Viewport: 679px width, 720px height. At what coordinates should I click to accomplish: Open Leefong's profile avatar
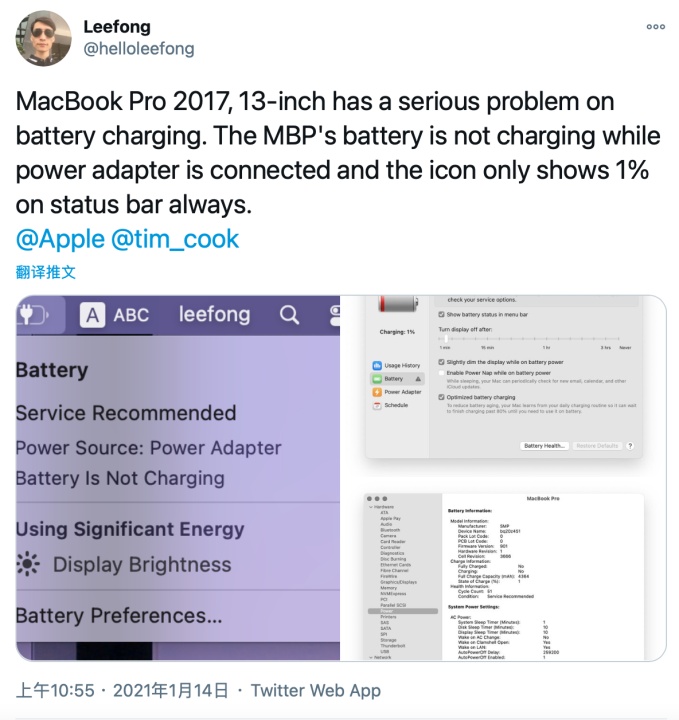[43, 39]
